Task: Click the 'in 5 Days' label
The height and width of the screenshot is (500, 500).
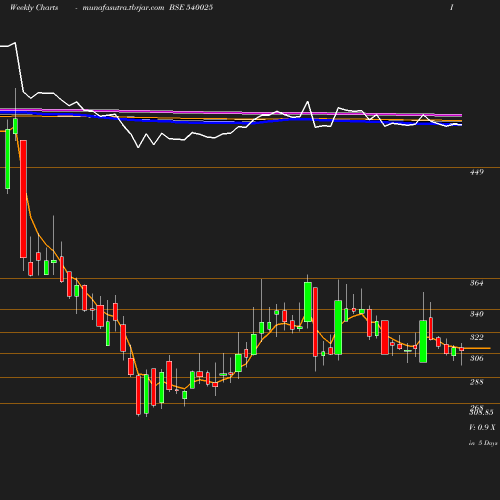Action: point(483,443)
